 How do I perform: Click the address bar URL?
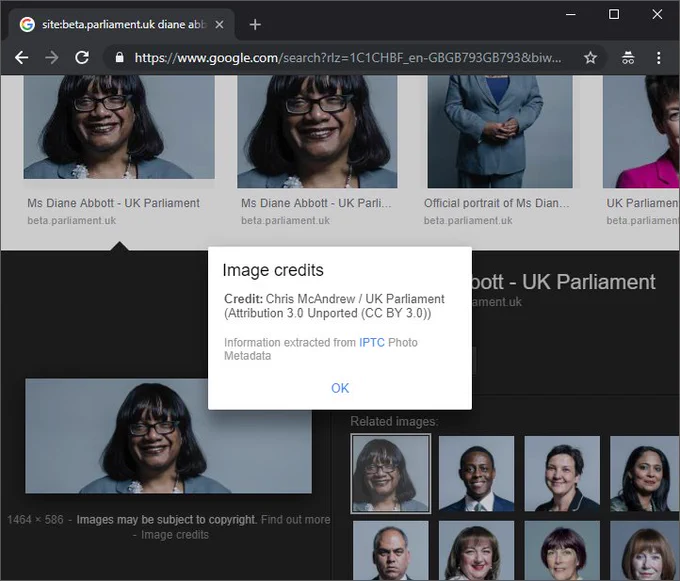point(348,58)
